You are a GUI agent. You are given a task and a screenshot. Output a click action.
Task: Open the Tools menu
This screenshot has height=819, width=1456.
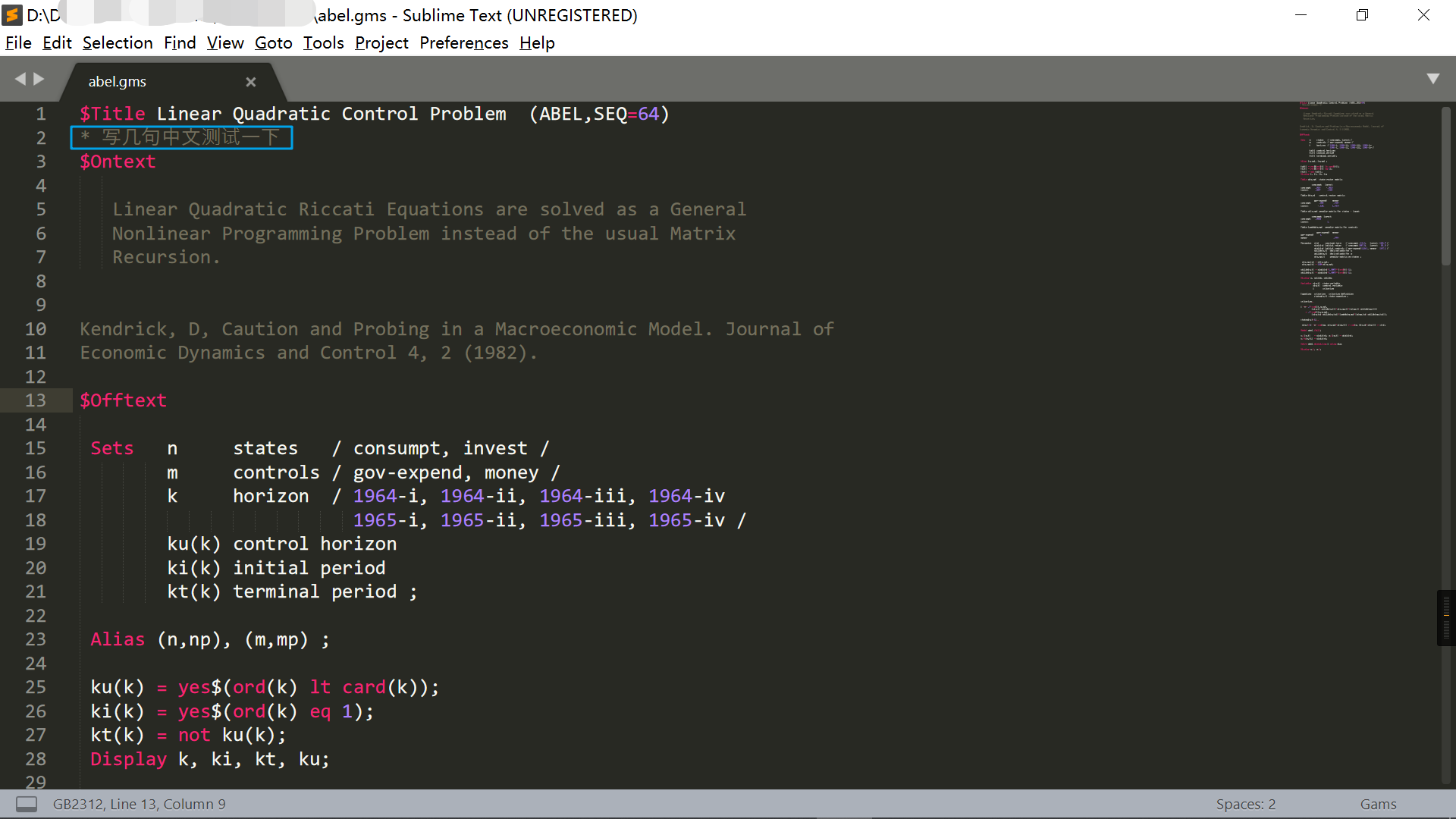(323, 42)
